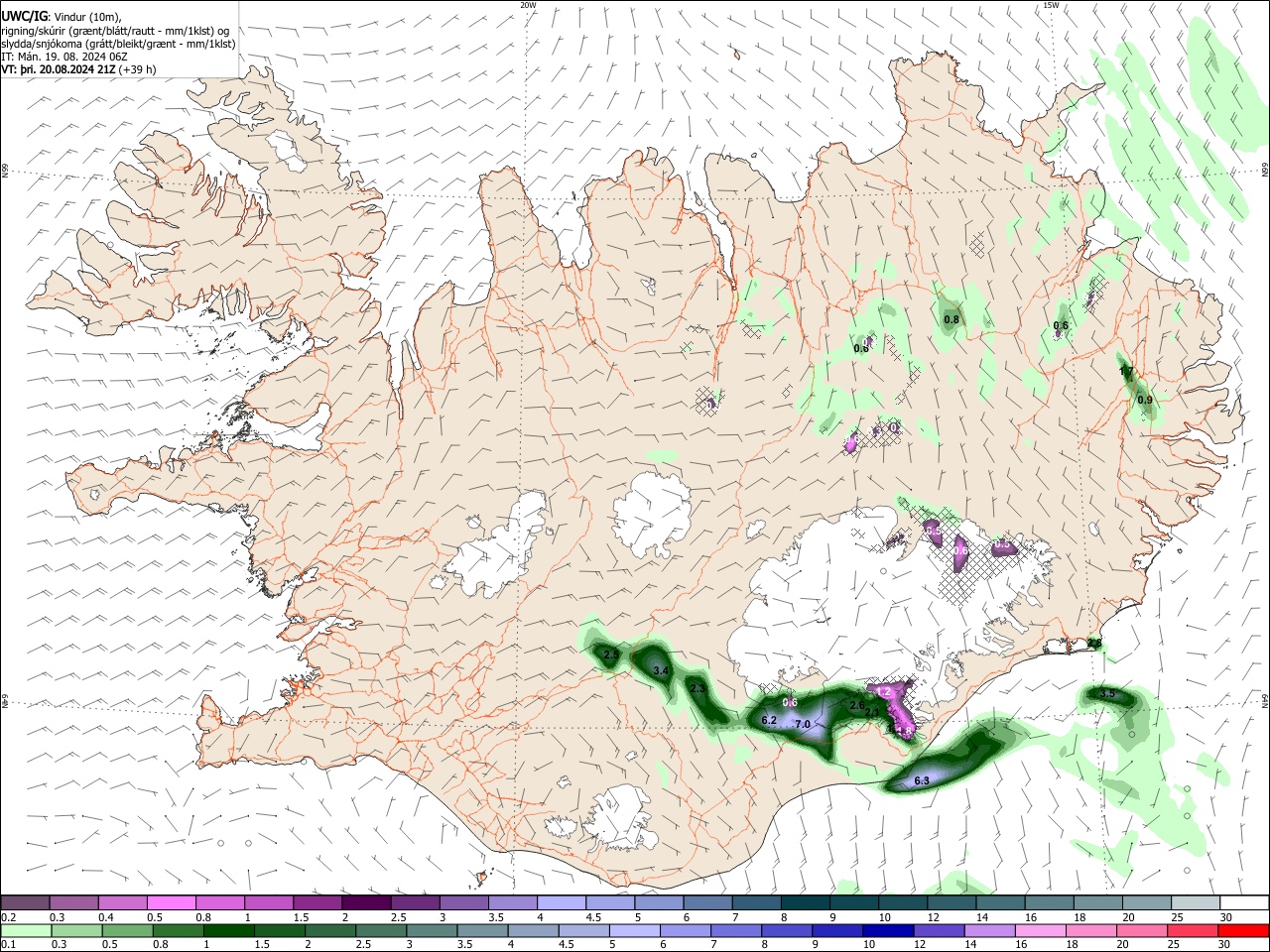Click the 'UWC/IG: Vindur (10m)' title line
Screen dimensions: 1270x952
tap(62, 15)
